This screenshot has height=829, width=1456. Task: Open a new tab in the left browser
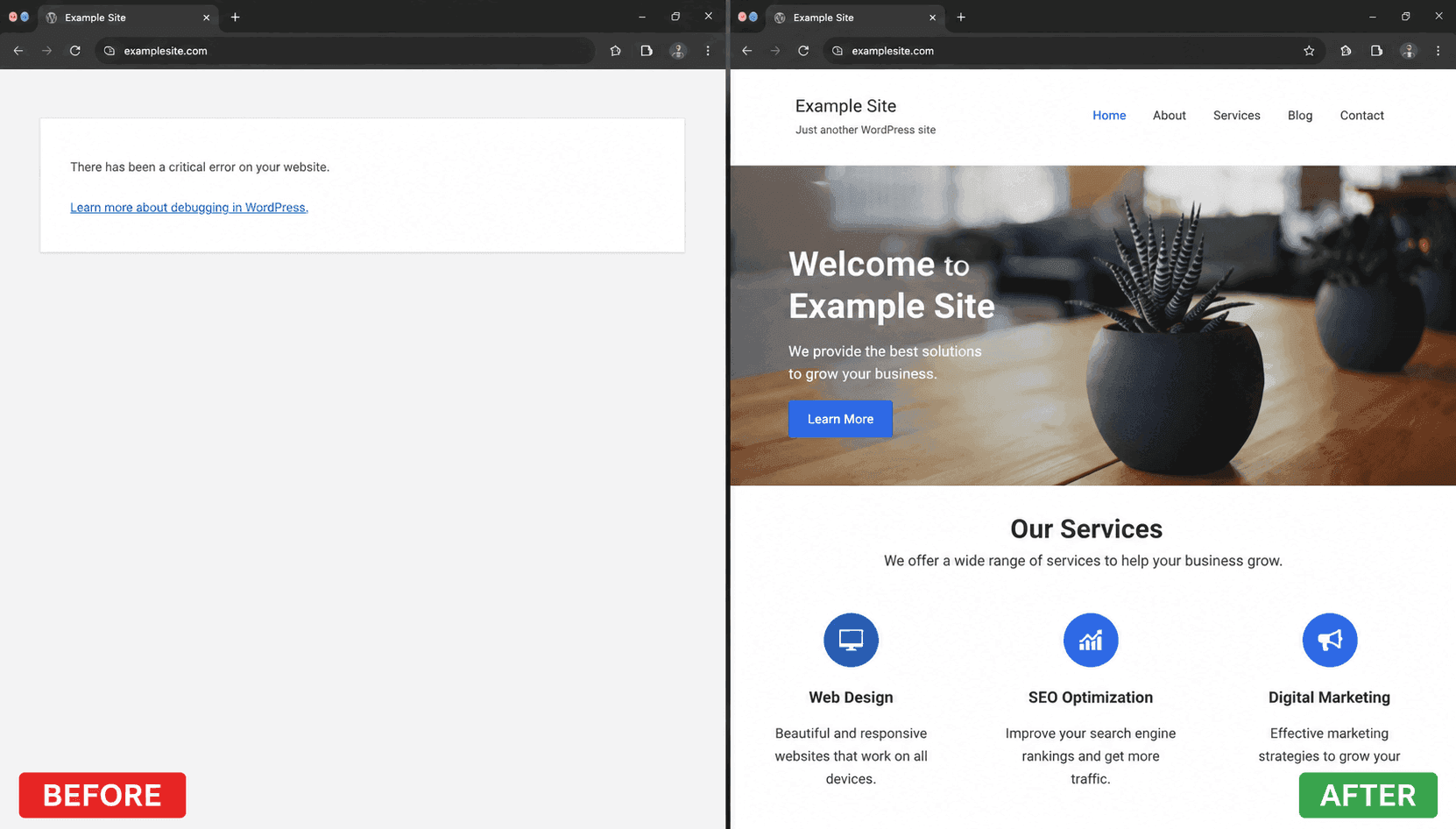pos(235,17)
